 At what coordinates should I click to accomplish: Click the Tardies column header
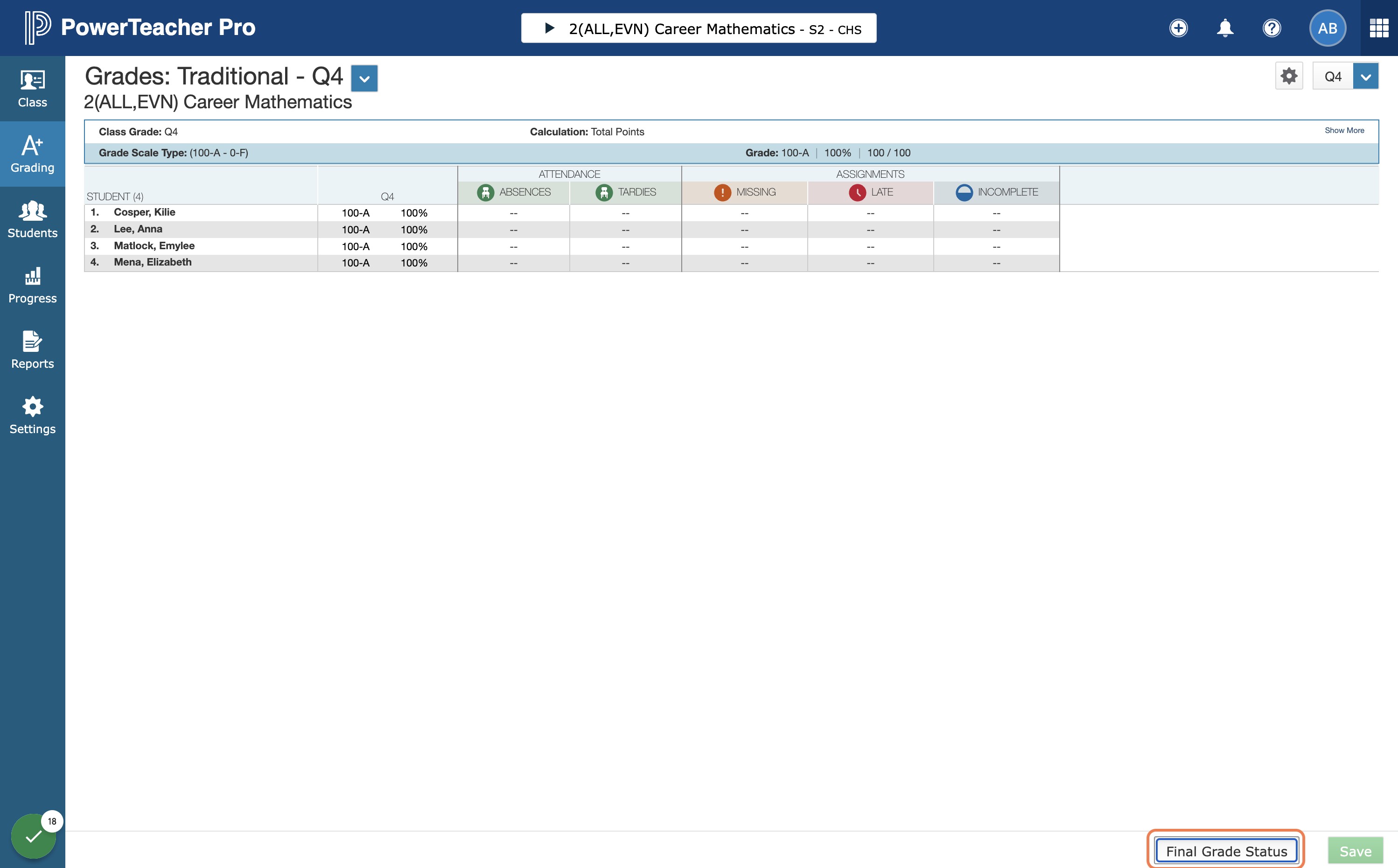coord(626,192)
